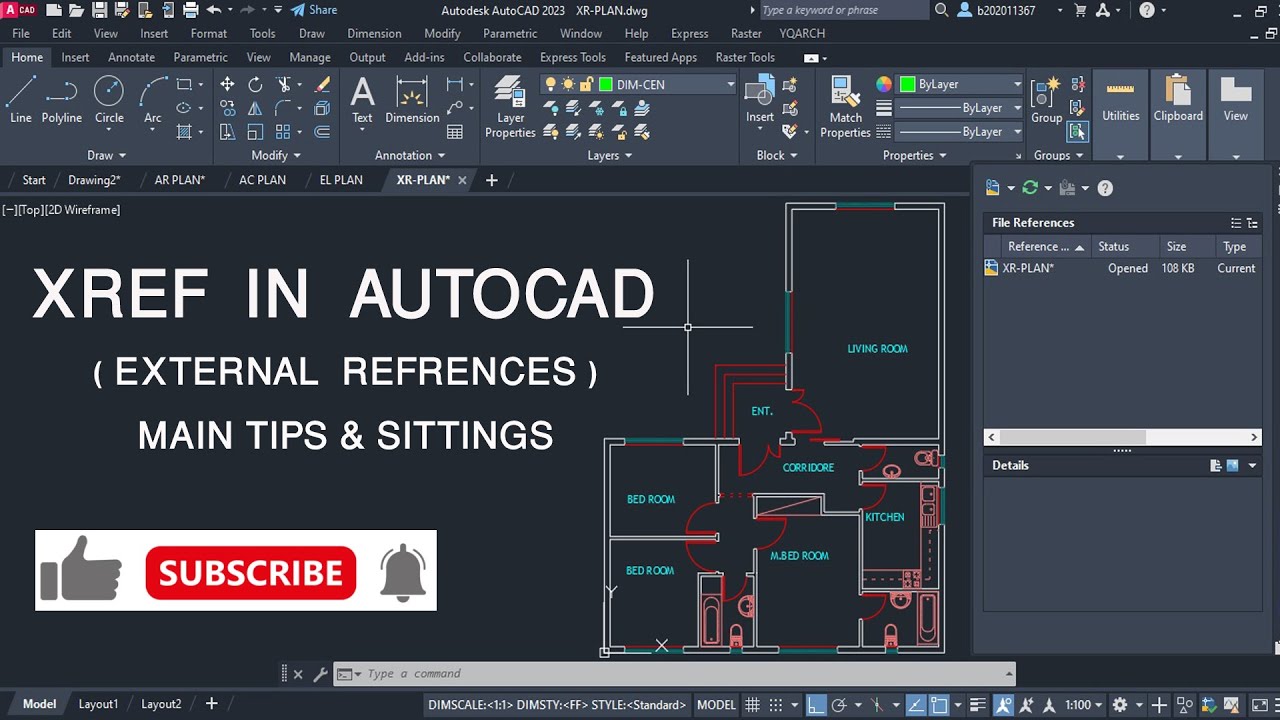
Task: Open help in External References palette
Action: coord(1105,188)
